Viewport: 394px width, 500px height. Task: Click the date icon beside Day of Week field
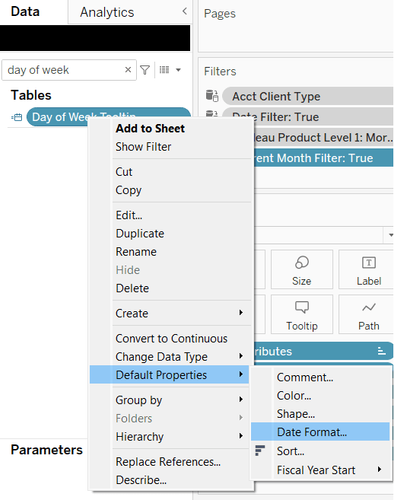(17, 117)
